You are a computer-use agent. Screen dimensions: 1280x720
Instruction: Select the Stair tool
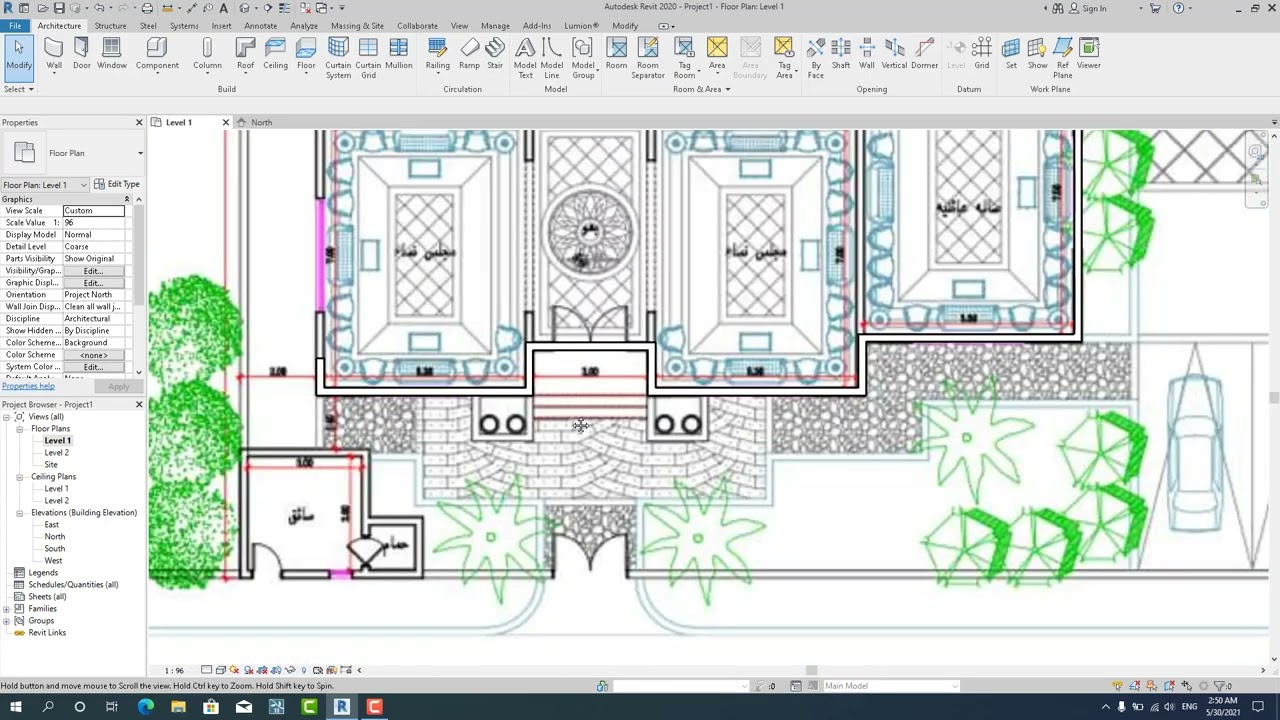click(x=495, y=54)
